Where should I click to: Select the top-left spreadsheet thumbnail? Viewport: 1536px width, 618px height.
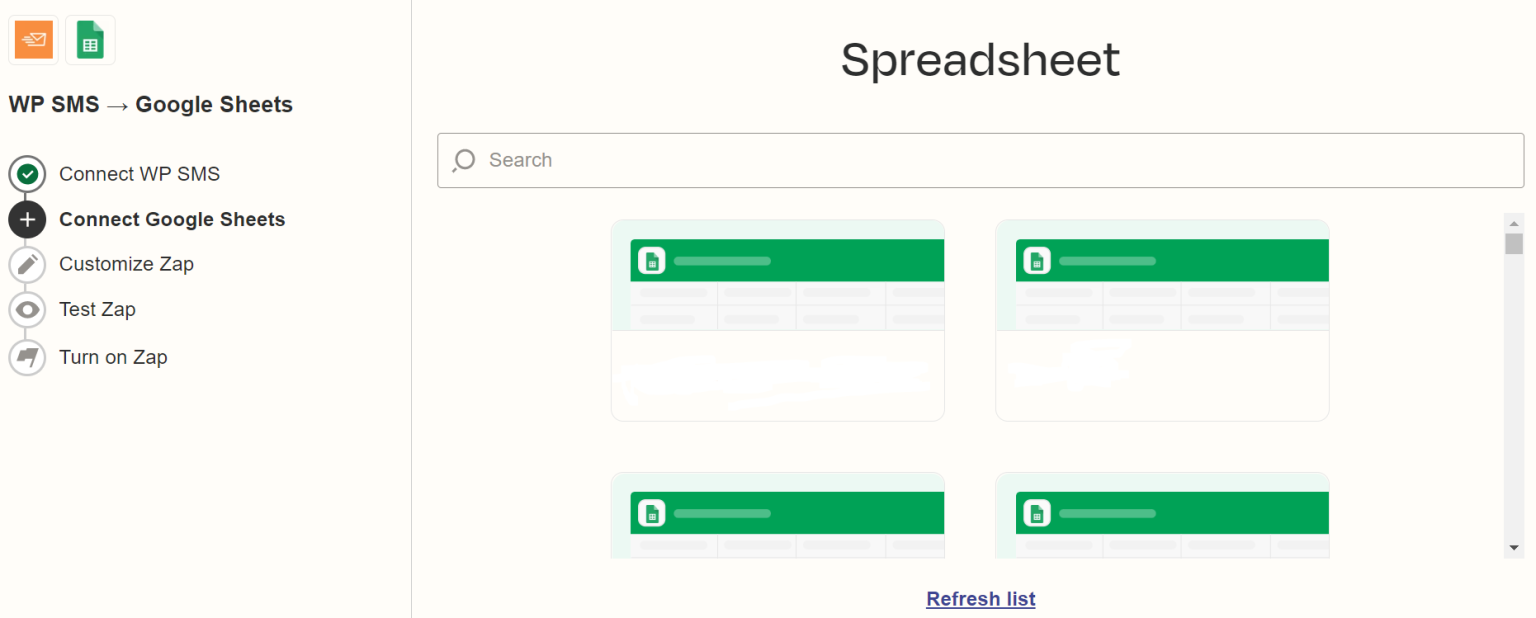tap(777, 320)
